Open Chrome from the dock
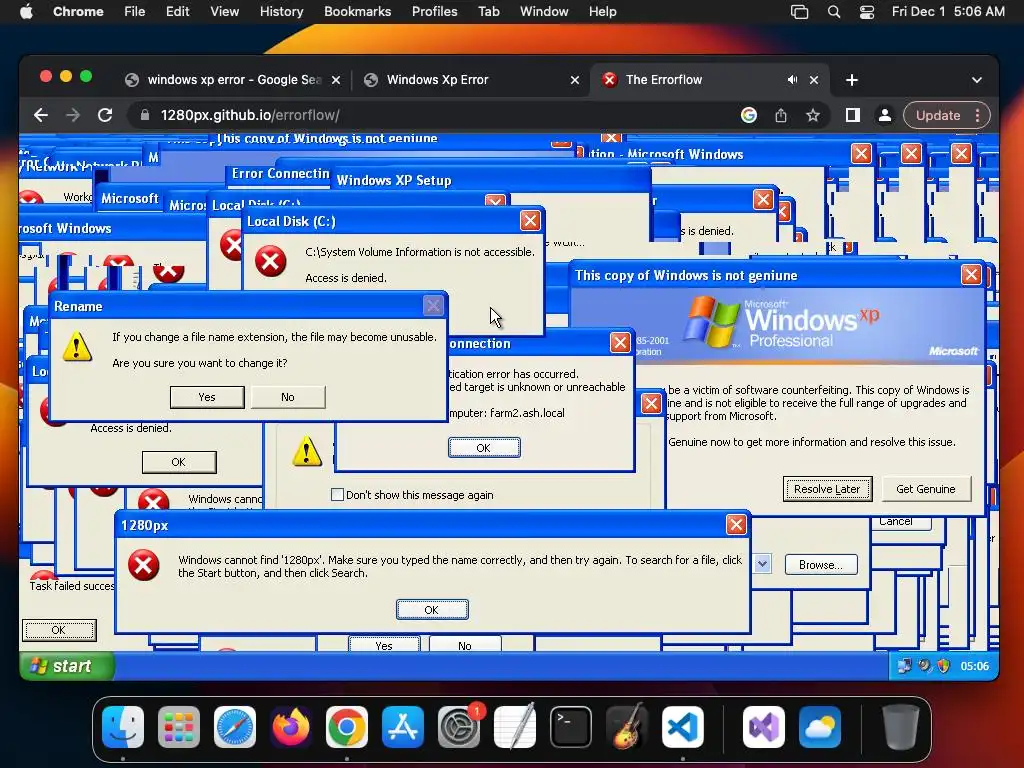Image resolution: width=1024 pixels, height=768 pixels. coord(347,727)
